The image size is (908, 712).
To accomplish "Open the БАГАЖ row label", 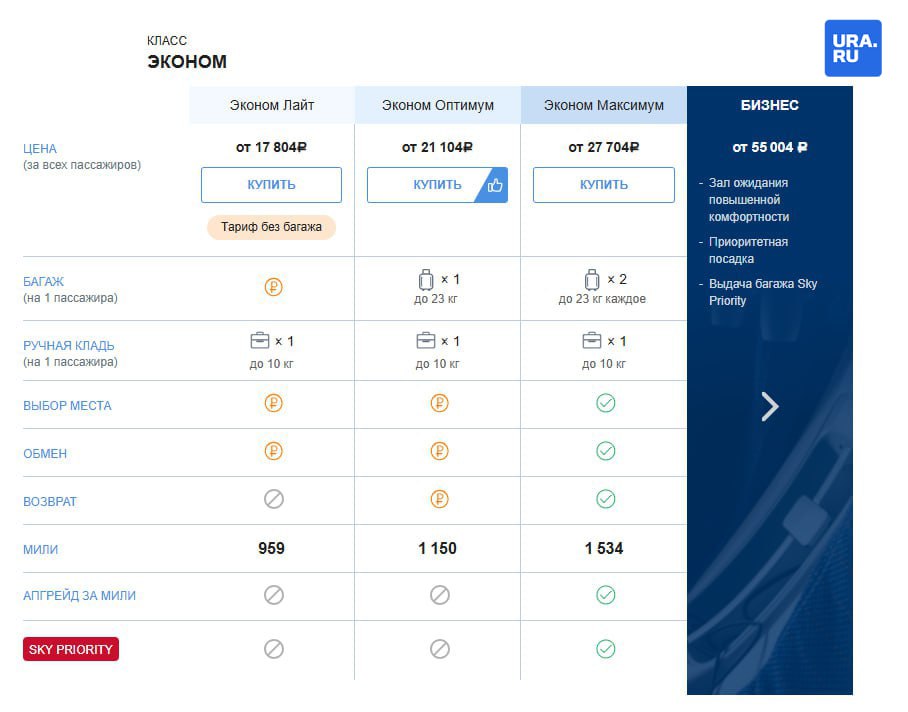I will point(43,282).
